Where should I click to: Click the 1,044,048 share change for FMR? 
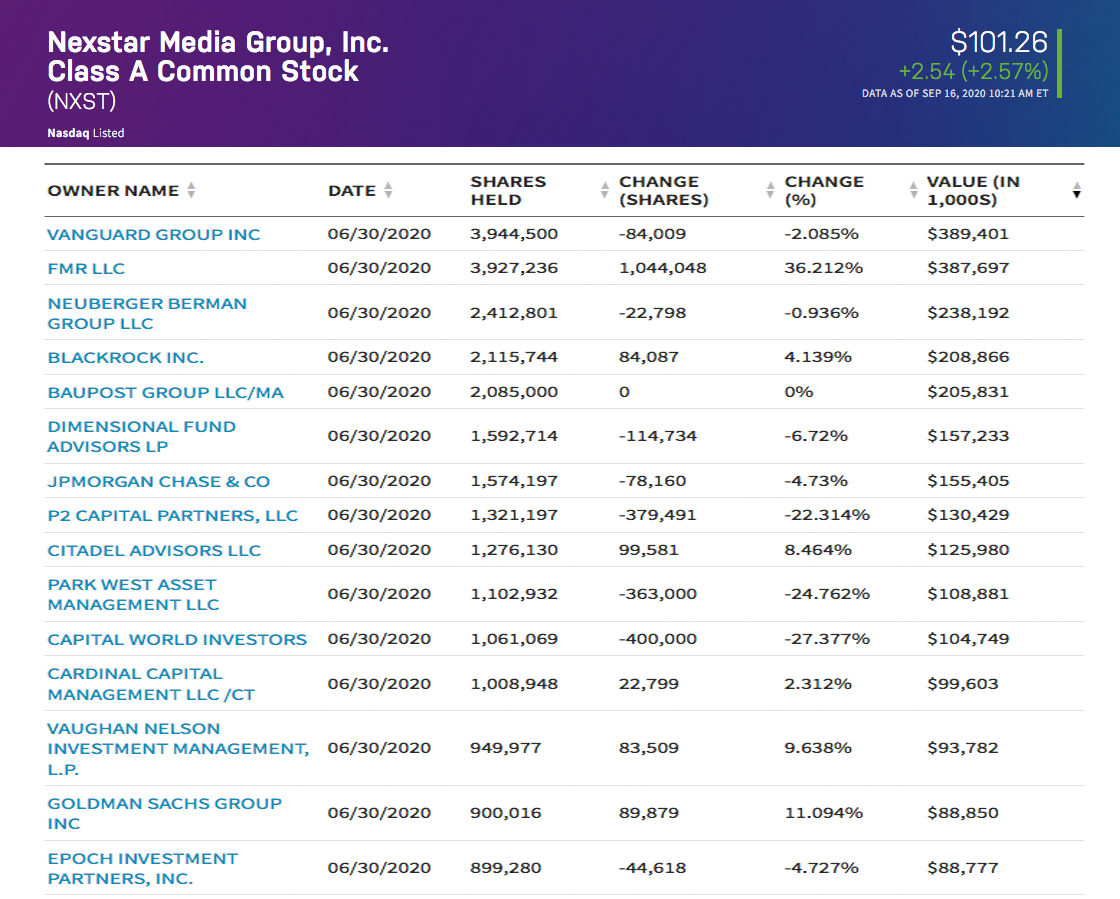[663, 268]
